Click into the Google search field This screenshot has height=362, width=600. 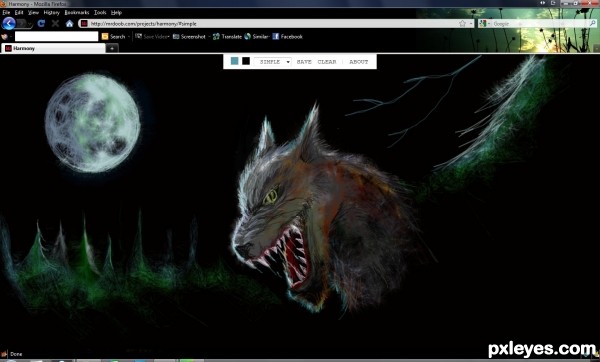540,23
